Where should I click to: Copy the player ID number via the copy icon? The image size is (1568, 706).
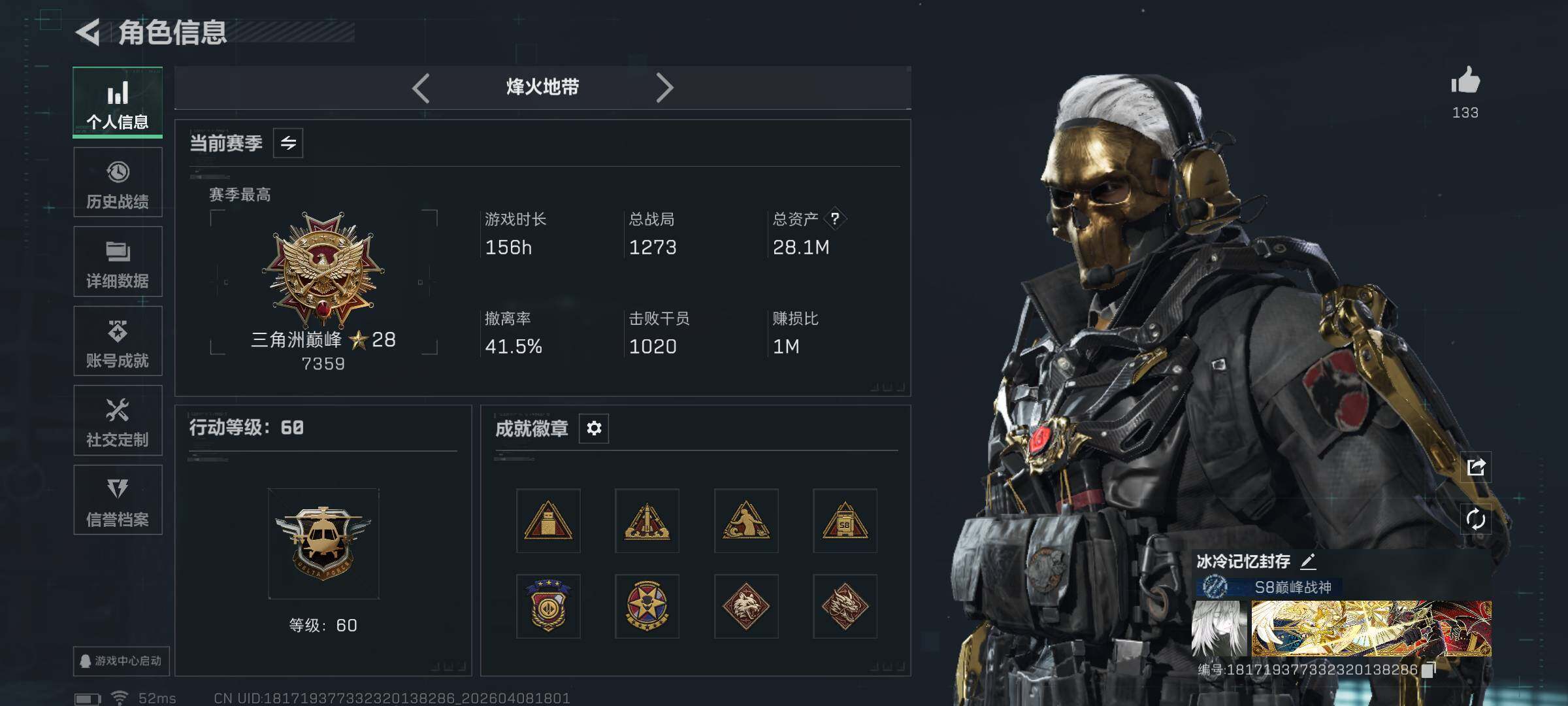point(1429,669)
